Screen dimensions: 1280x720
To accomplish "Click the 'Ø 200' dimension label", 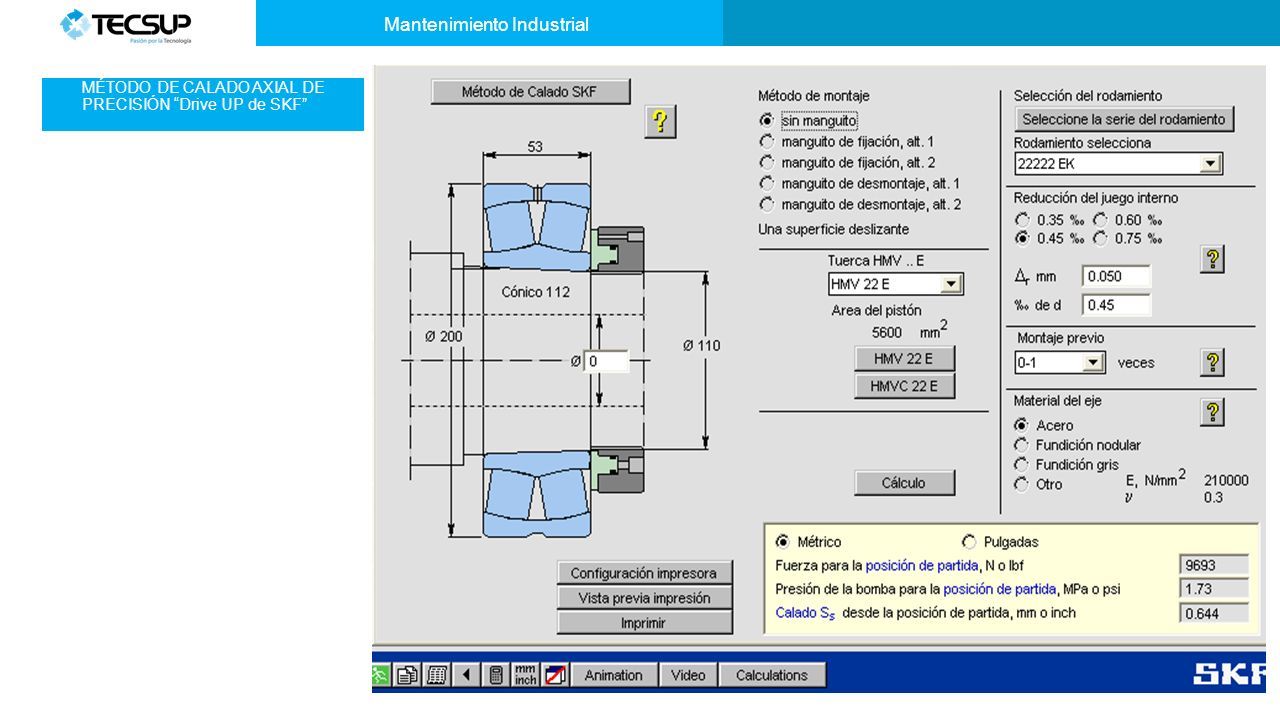I will click(x=444, y=337).
